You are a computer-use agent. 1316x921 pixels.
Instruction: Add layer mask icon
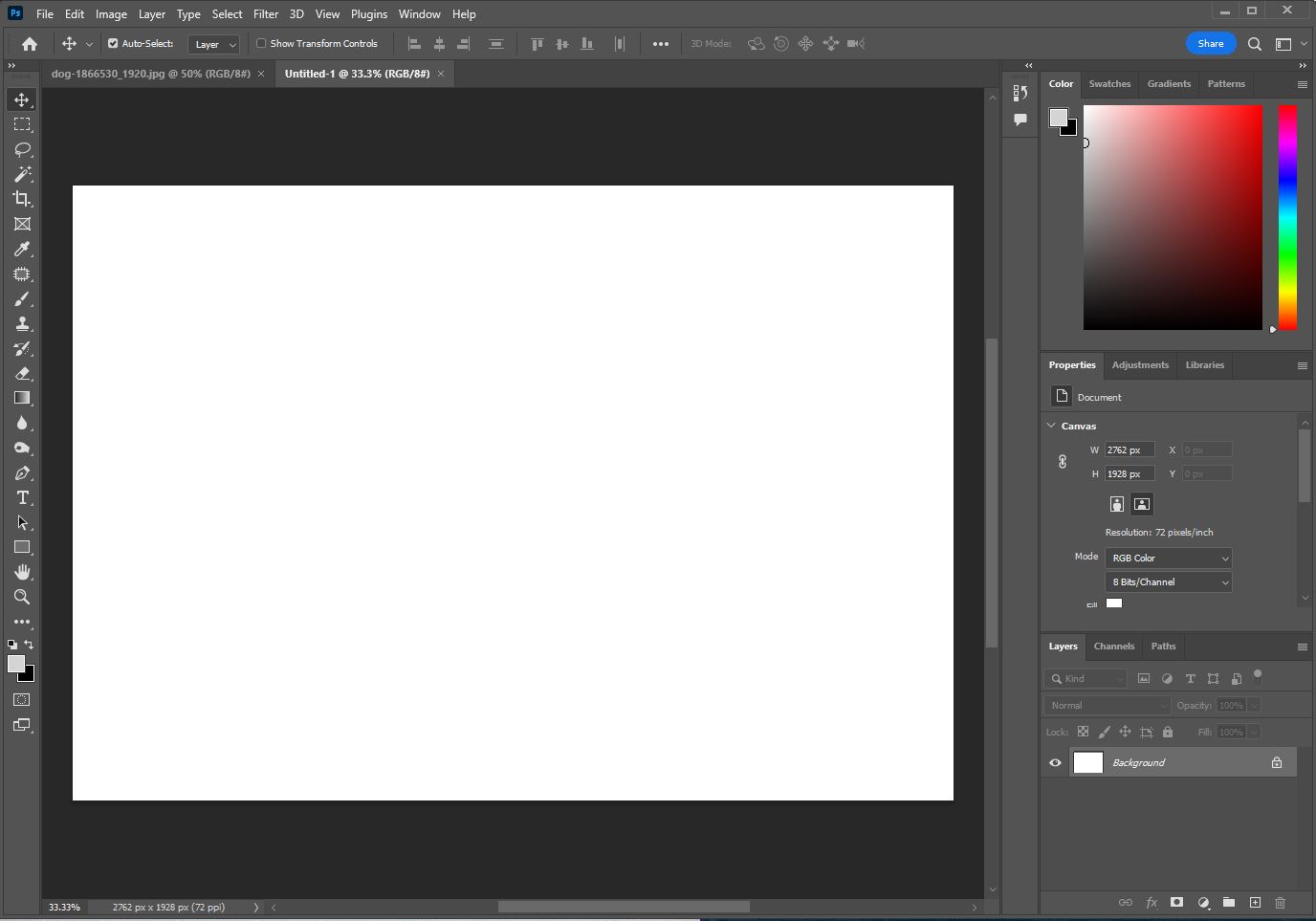pyautogui.click(x=1177, y=902)
